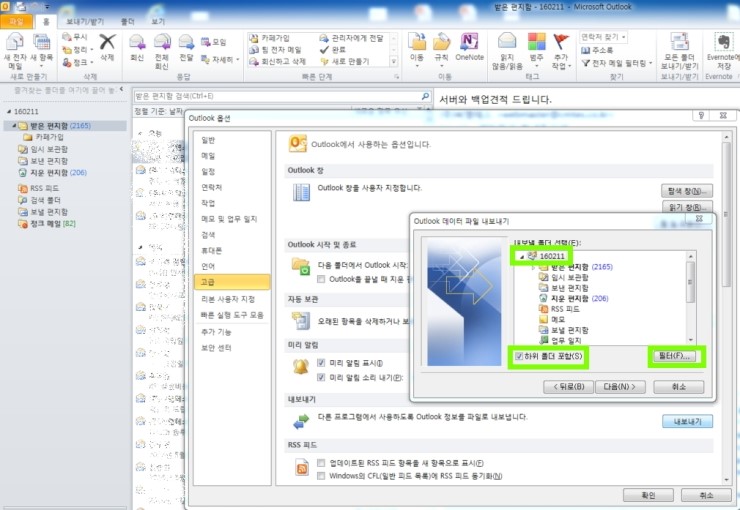Image resolution: width=740 pixels, height=510 pixels.
Task: Select 메모 folder in export dialog
Action: (x=553, y=319)
